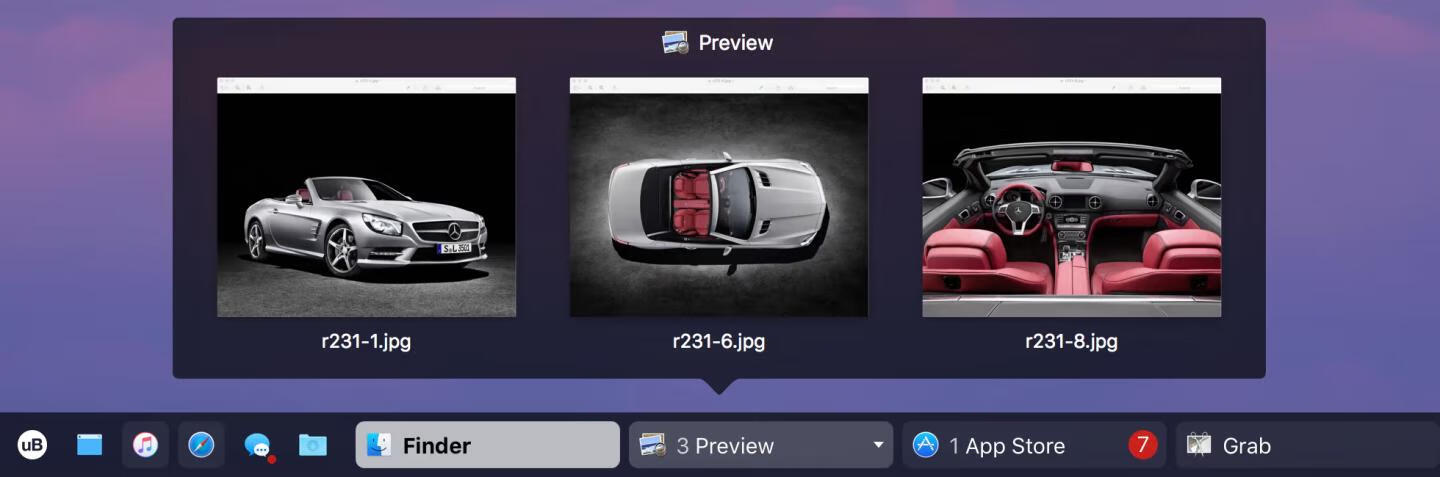Click the Grab task button label
The width and height of the screenshot is (1440, 477).
tap(1246, 446)
